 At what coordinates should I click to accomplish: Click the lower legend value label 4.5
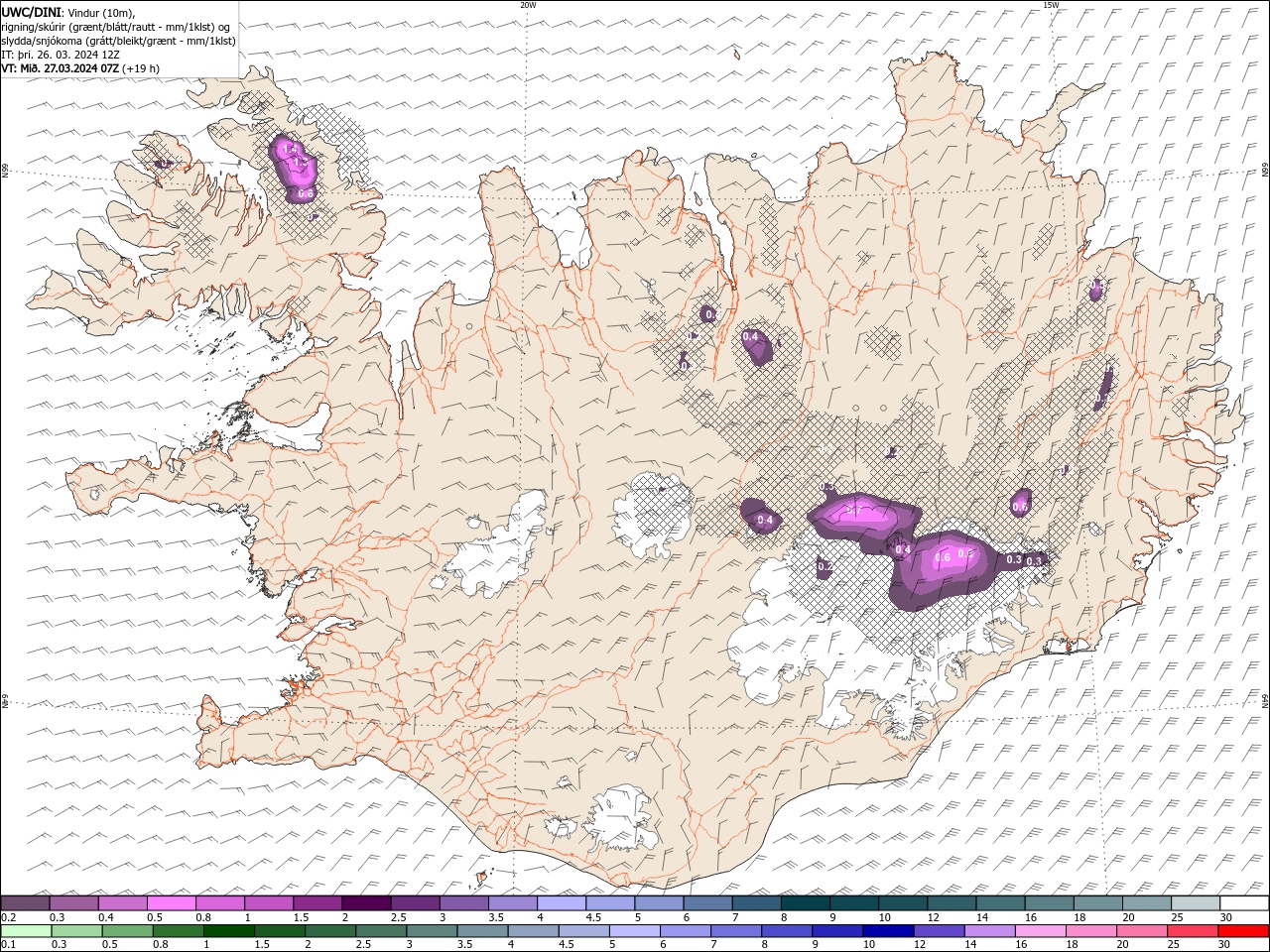pyautogui.click(x=566, y=945)
